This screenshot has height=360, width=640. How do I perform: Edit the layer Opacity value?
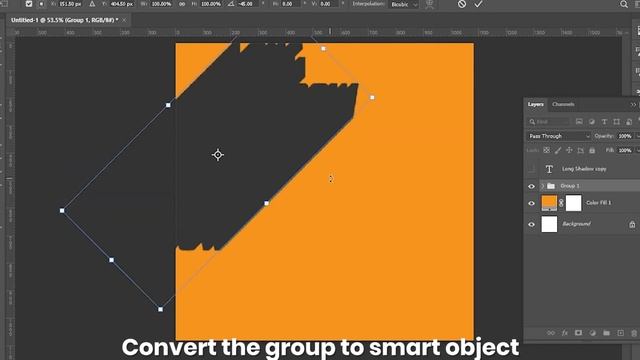pyautogui.click(x=624, y=136)
